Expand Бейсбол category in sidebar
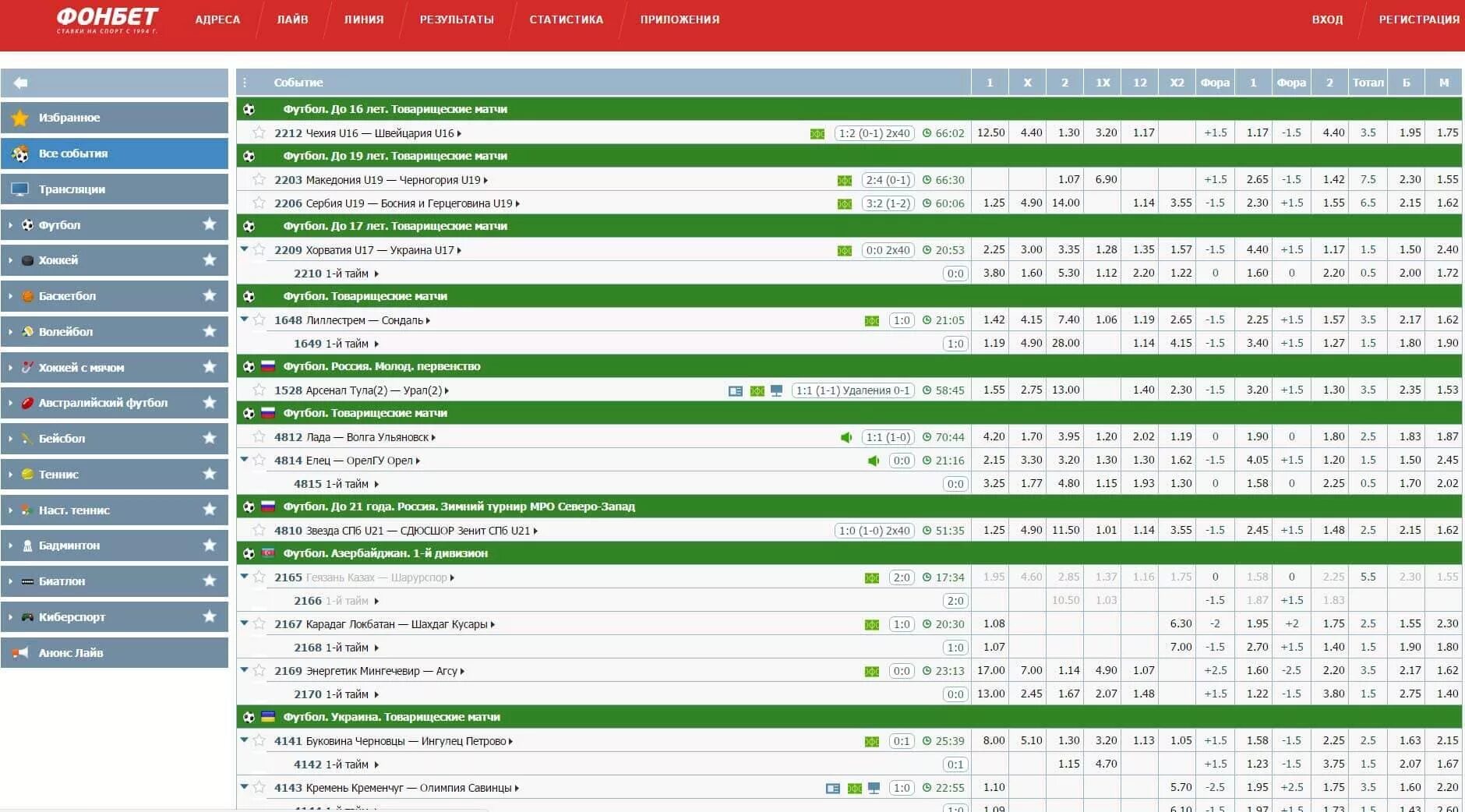The width and height of the screenshot is (1465, 812). pyautogui.click(x=10, y=439)
